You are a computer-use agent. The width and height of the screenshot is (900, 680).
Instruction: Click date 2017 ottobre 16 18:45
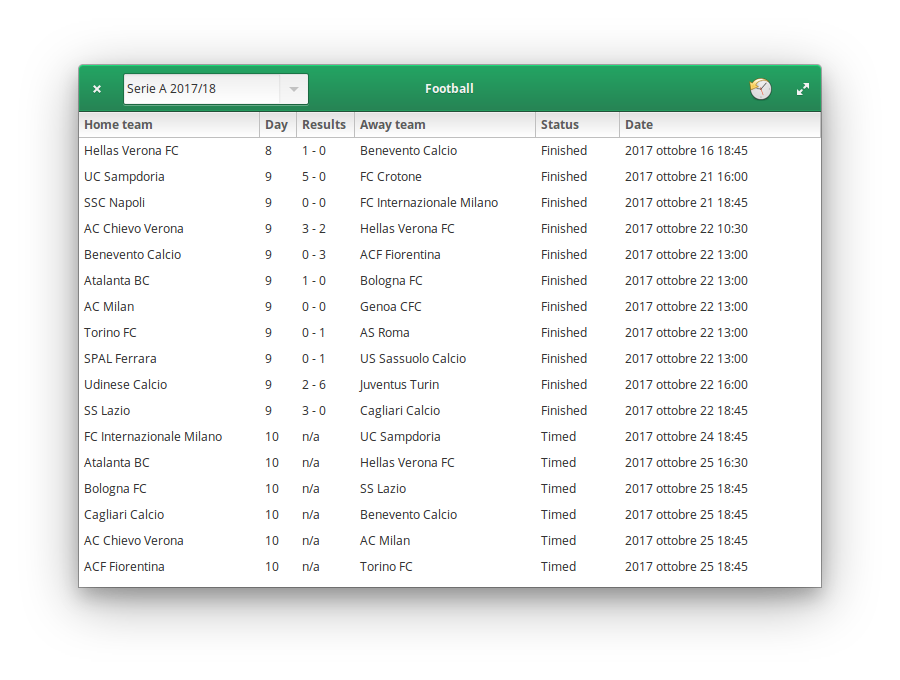tap(686, 150)
